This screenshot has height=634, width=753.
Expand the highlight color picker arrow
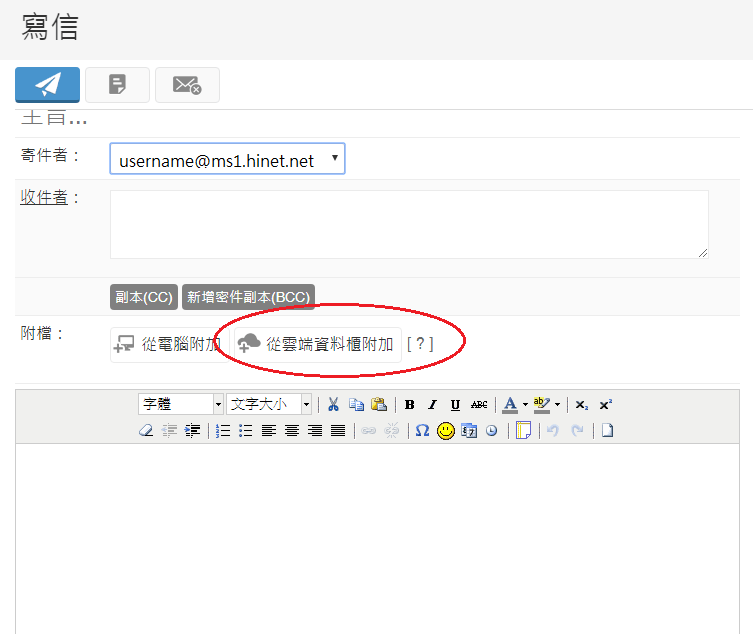point(558,405)
